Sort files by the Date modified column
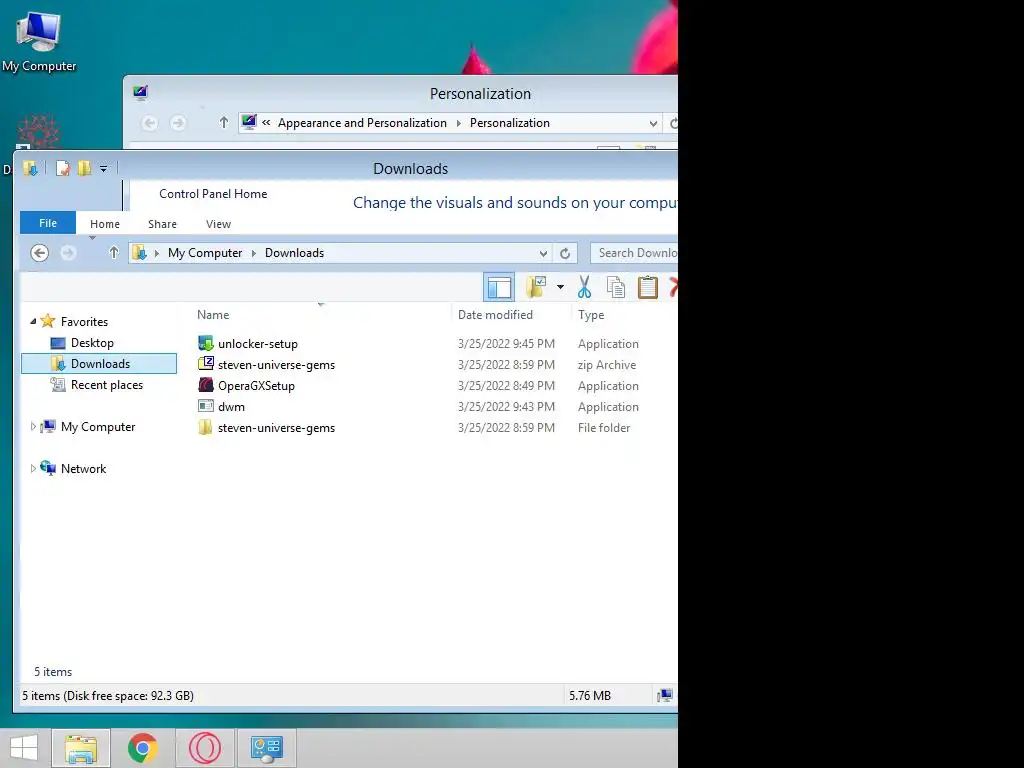This screenshot has width=1024, height=768. tap(495, 315)
